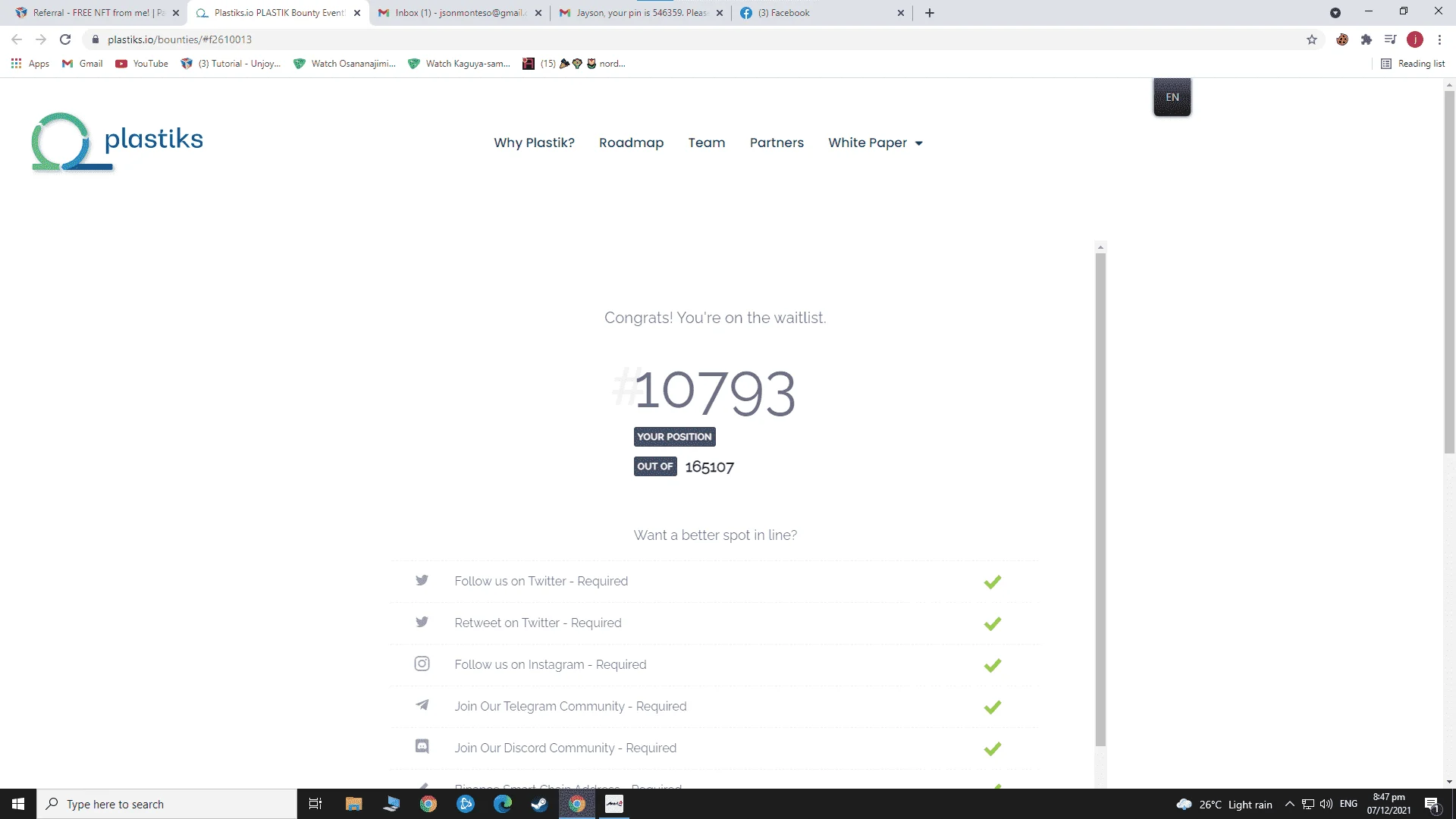The image size is (1456, 819).
Task: Click checkmark for Retweet on Twitter
Action: coord(992,623)
